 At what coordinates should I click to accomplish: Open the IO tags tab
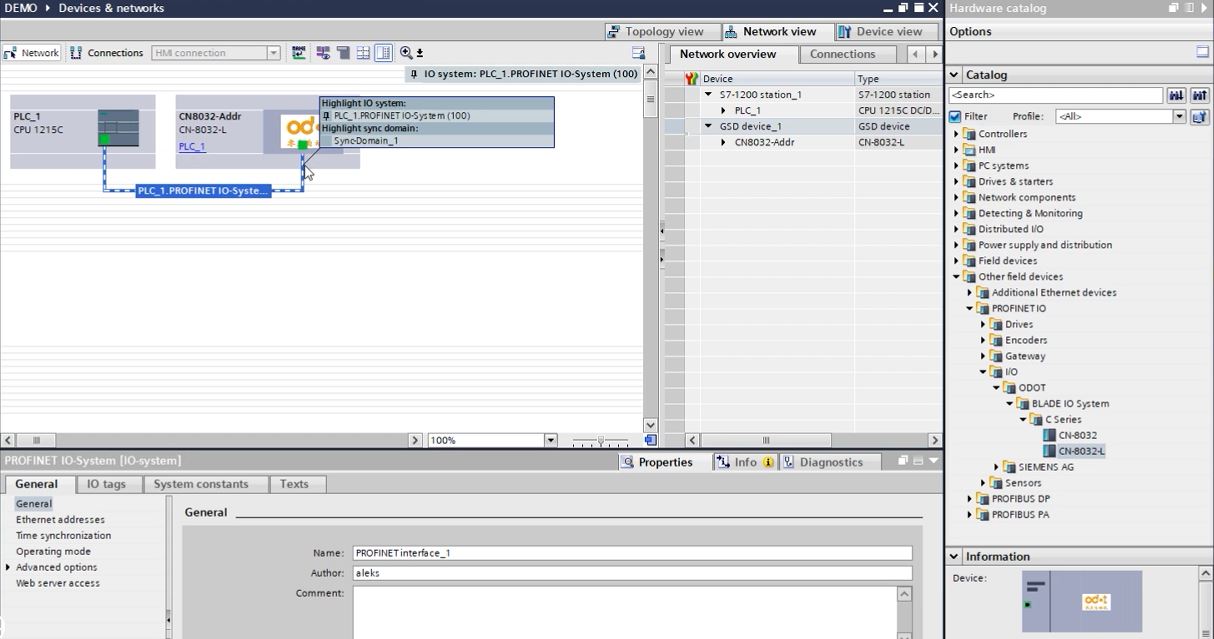(x=106, y=484)
